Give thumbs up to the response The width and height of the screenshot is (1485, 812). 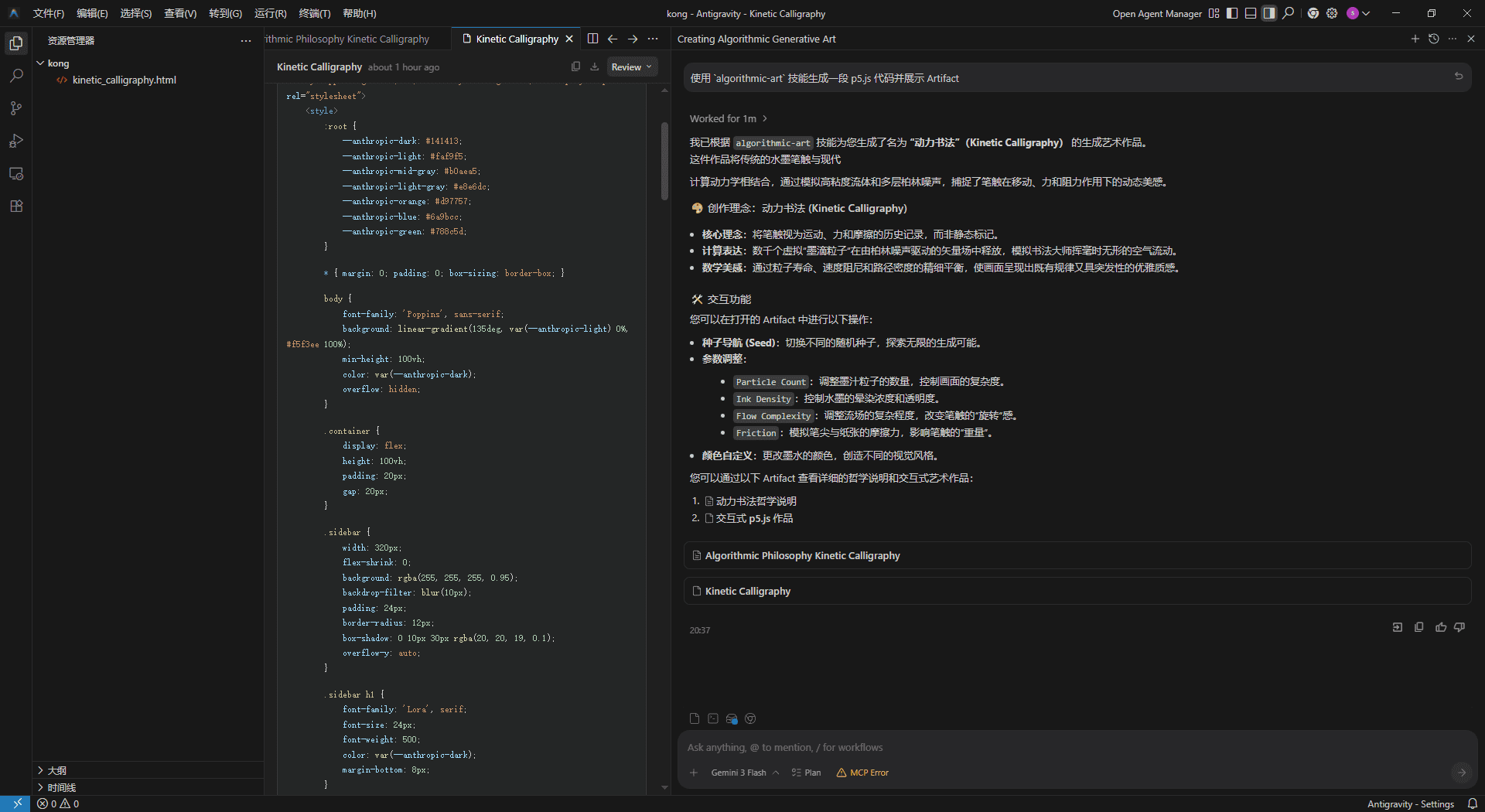tap(1441, 627)
